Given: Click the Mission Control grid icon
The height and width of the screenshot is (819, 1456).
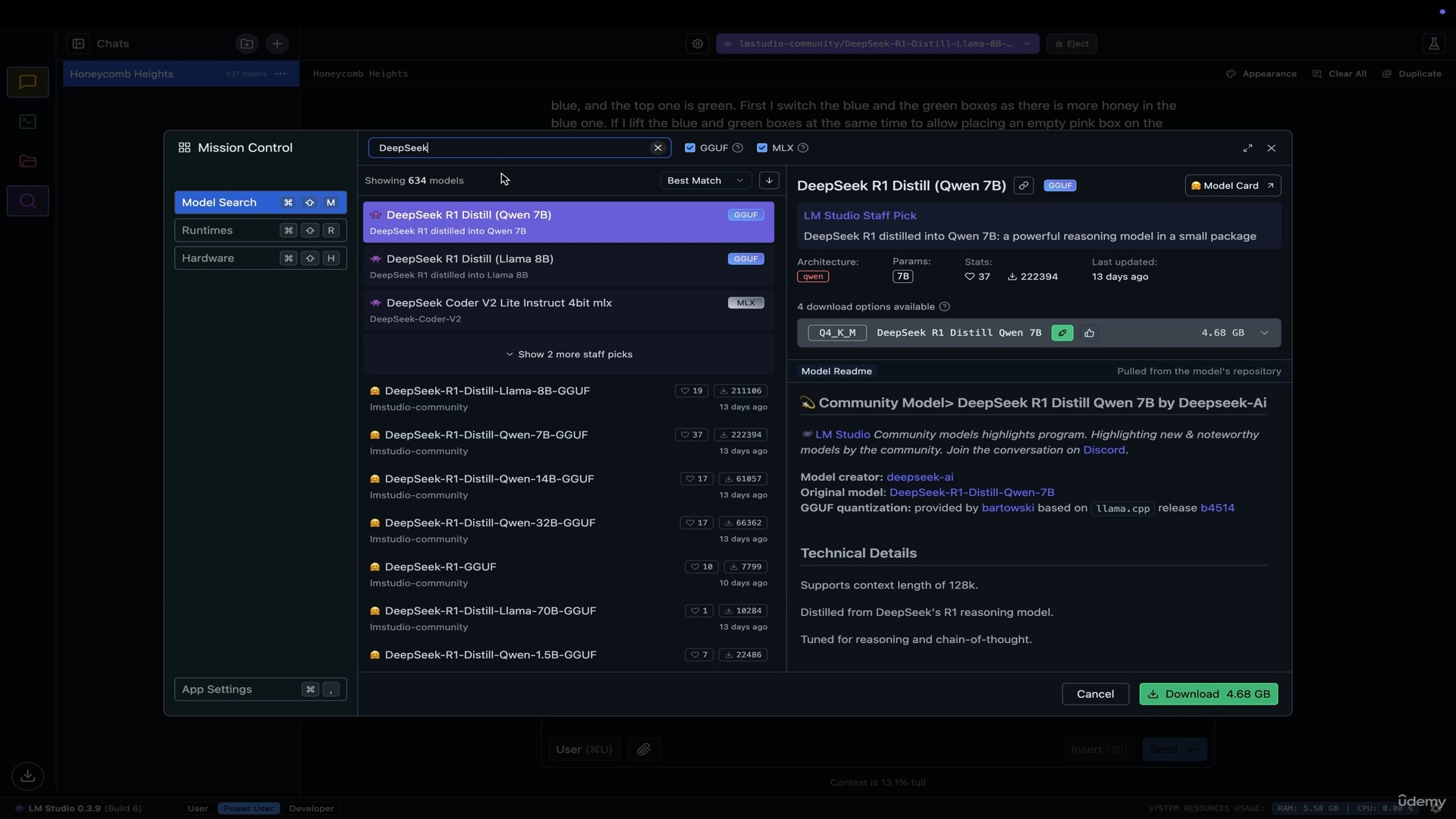Looking at the screenshot, I should (184, 148).
